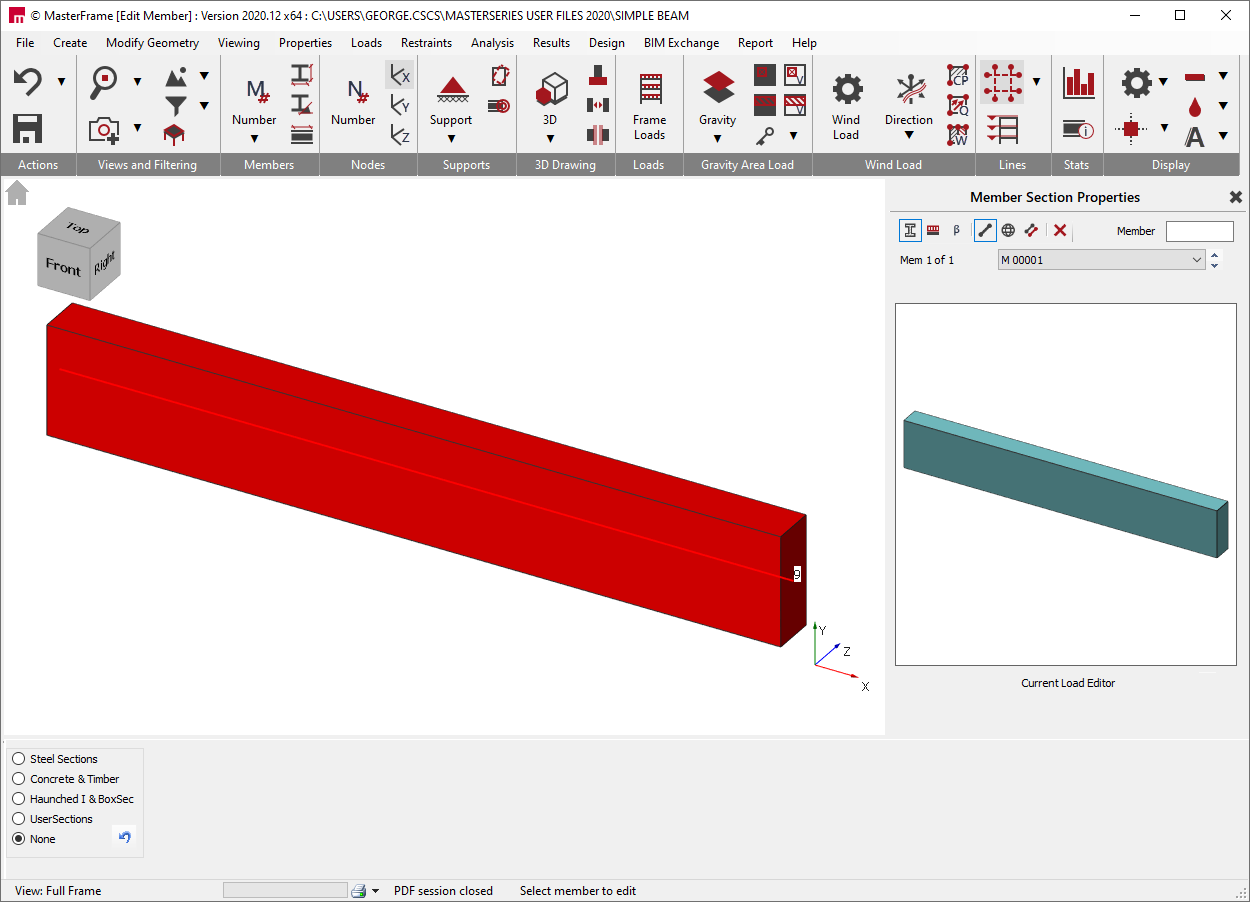Viewport: 1250px width, 902px height.
Task: Click the Save floppy disk icon
Action: 27,128
